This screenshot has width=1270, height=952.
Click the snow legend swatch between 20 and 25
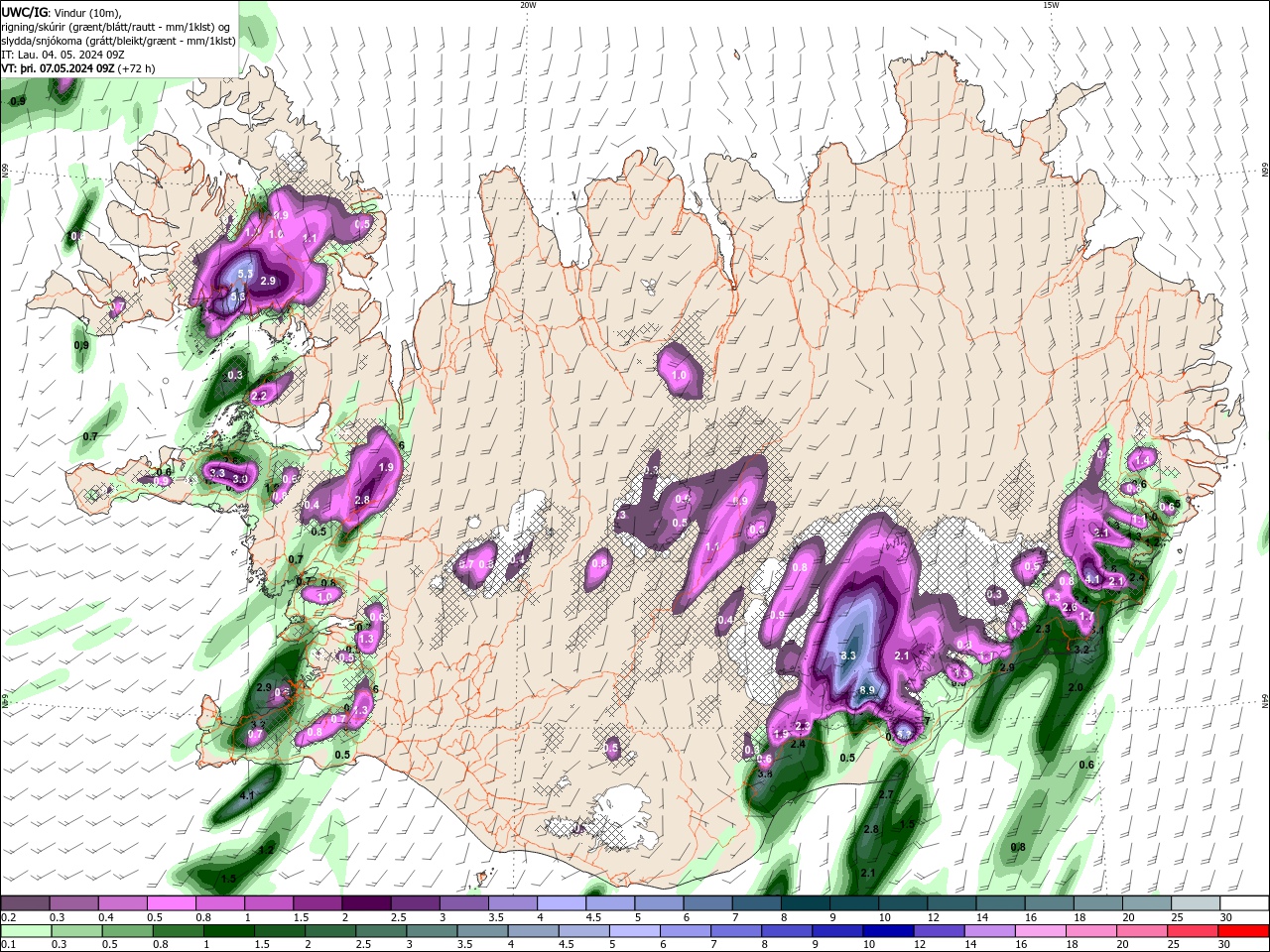[x=1148, y=903]
